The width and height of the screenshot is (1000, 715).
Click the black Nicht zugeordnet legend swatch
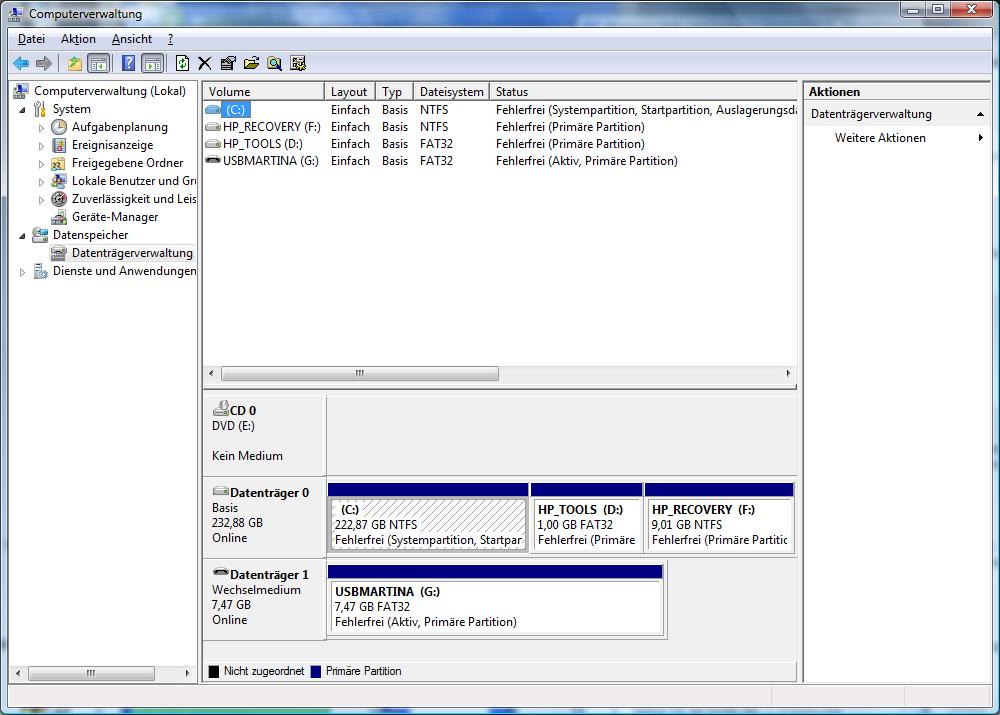214,672
